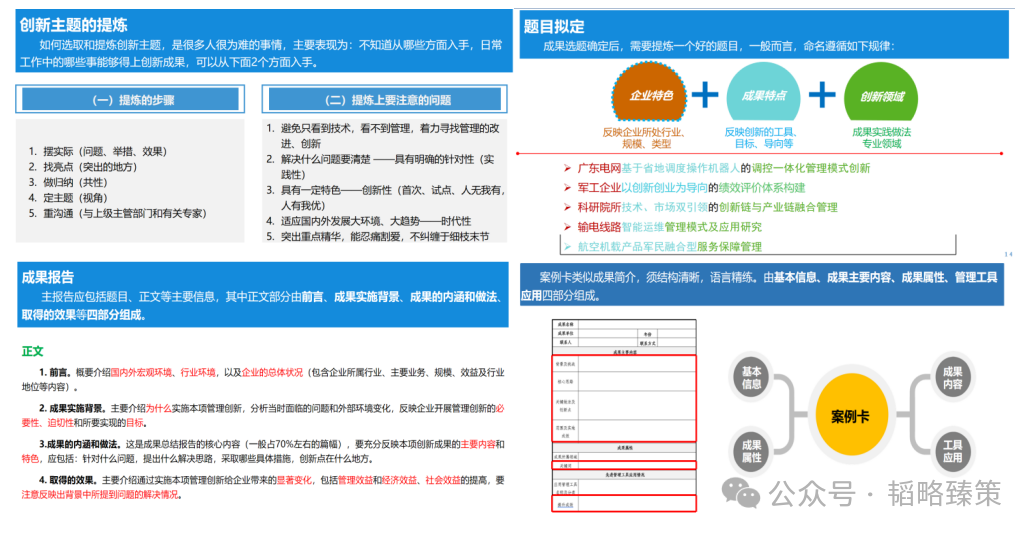
Task: Click the 成果报告 slide title
Action: pyautogui.click(x=47, y=277)
